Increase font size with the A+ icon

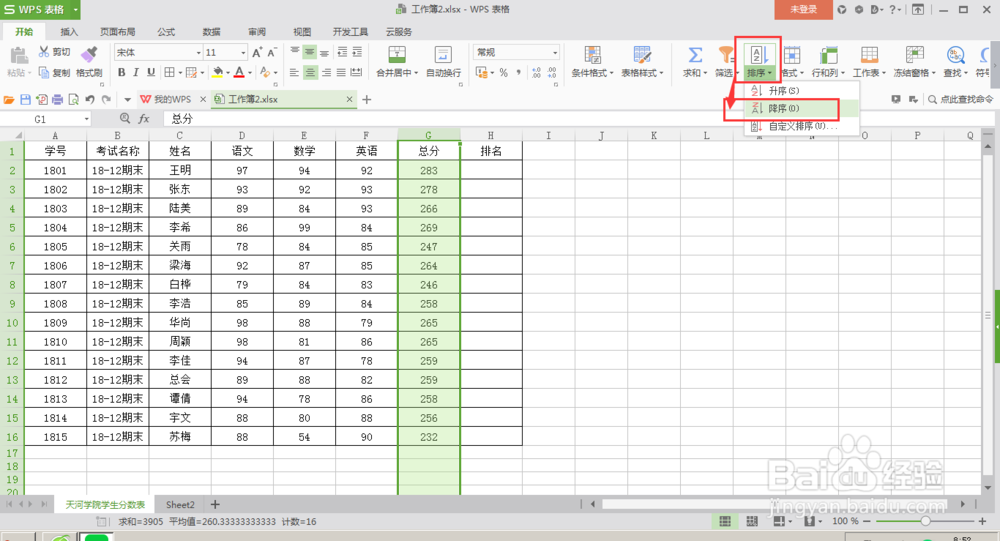point(257,52)
